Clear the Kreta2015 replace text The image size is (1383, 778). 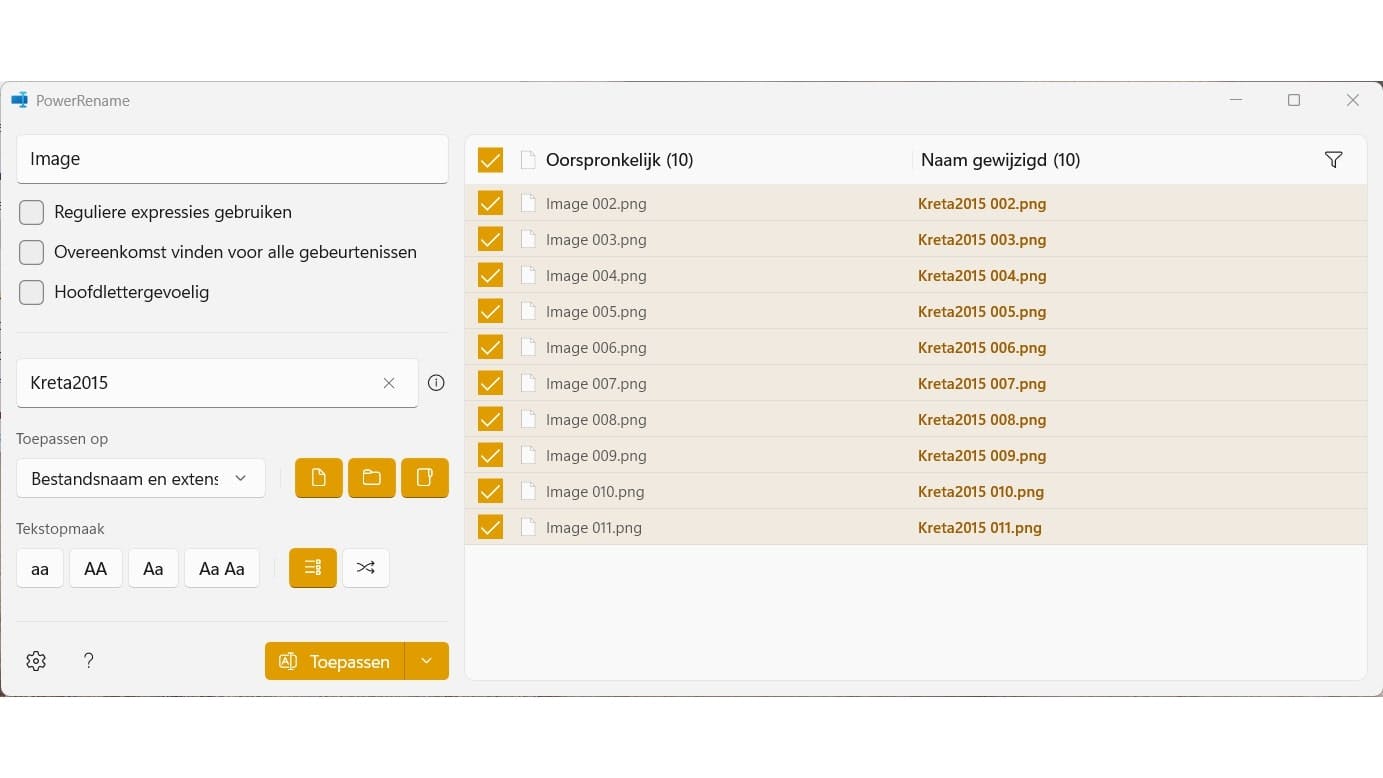[x=389, y=383]
